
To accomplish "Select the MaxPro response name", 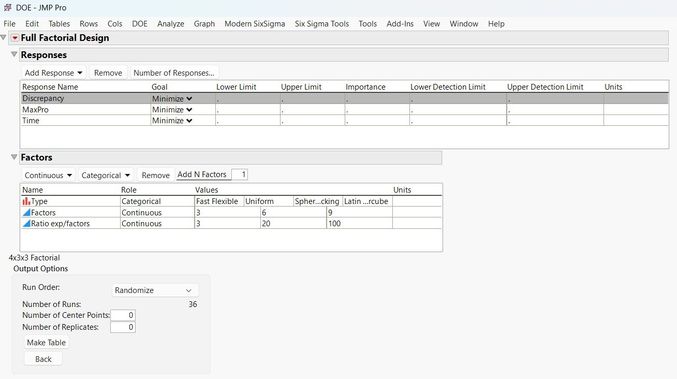I will click(x=35, y=110).
